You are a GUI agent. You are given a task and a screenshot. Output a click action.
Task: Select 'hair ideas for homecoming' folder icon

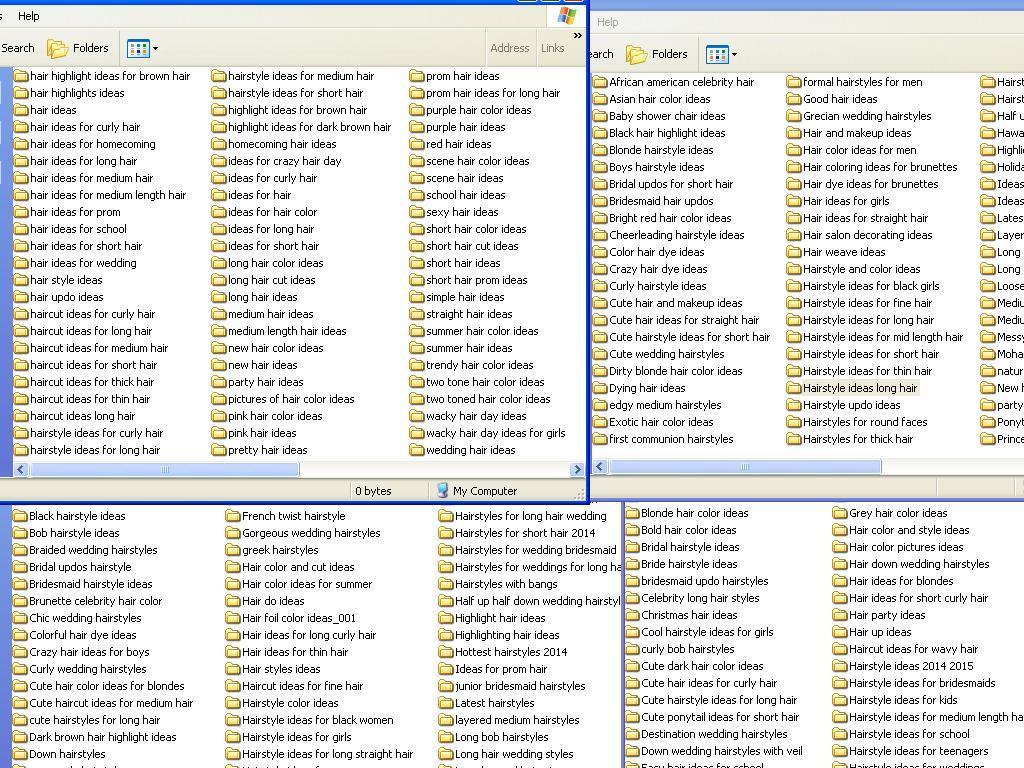point(21,144)
